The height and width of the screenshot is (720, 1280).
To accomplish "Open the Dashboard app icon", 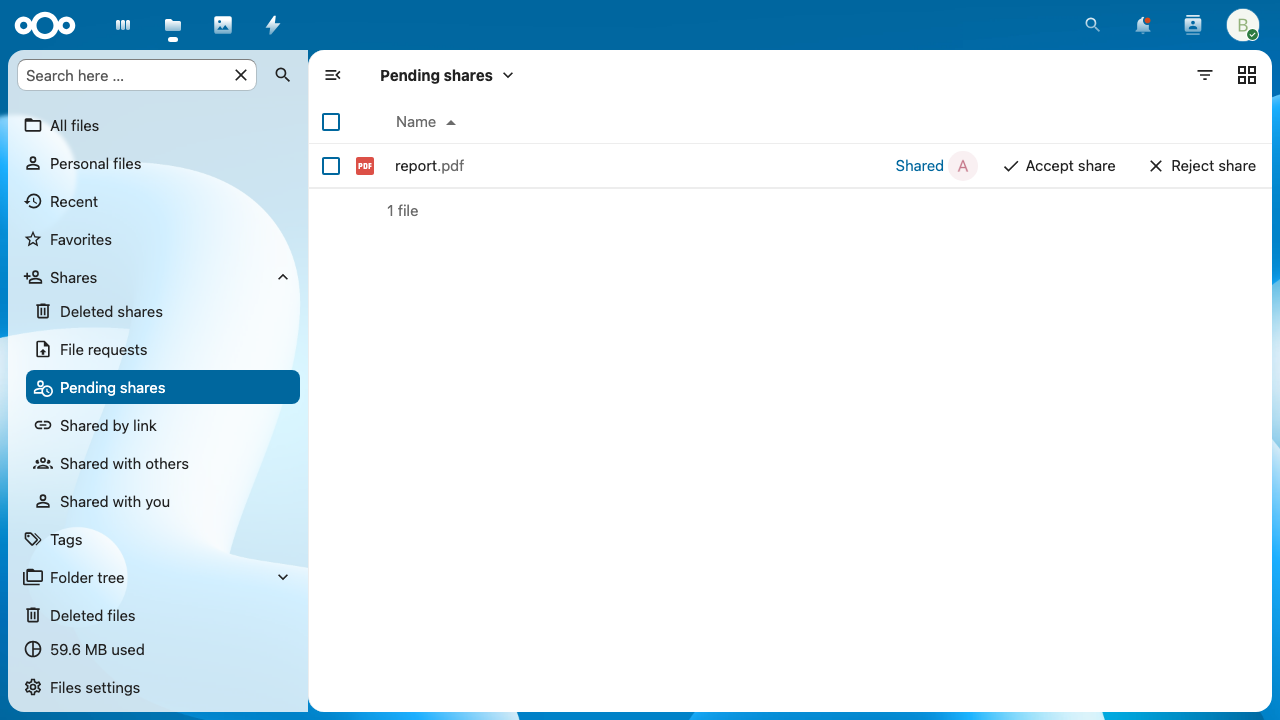I will coord(123,25).
